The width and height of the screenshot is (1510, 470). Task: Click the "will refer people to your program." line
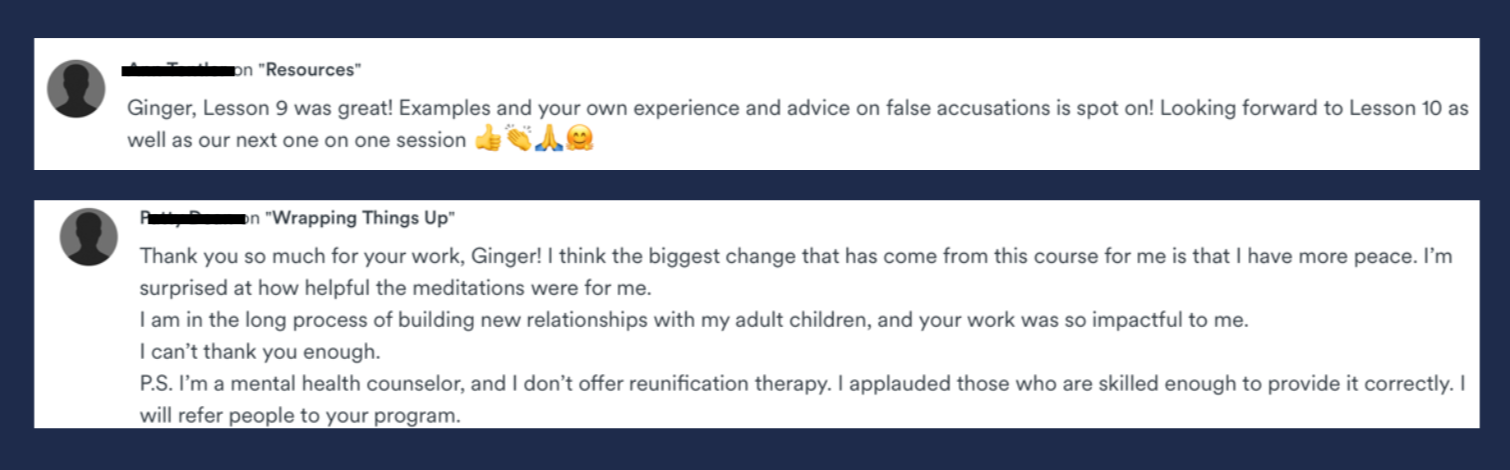tap(300, 414)
